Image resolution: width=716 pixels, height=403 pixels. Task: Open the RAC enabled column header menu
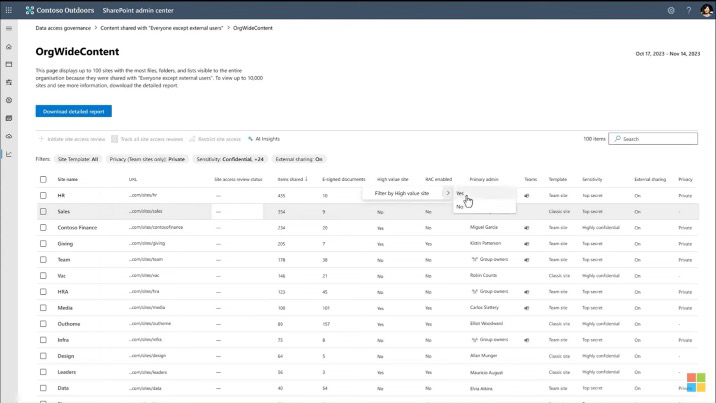pyautogui.click(x=438, y=179)
